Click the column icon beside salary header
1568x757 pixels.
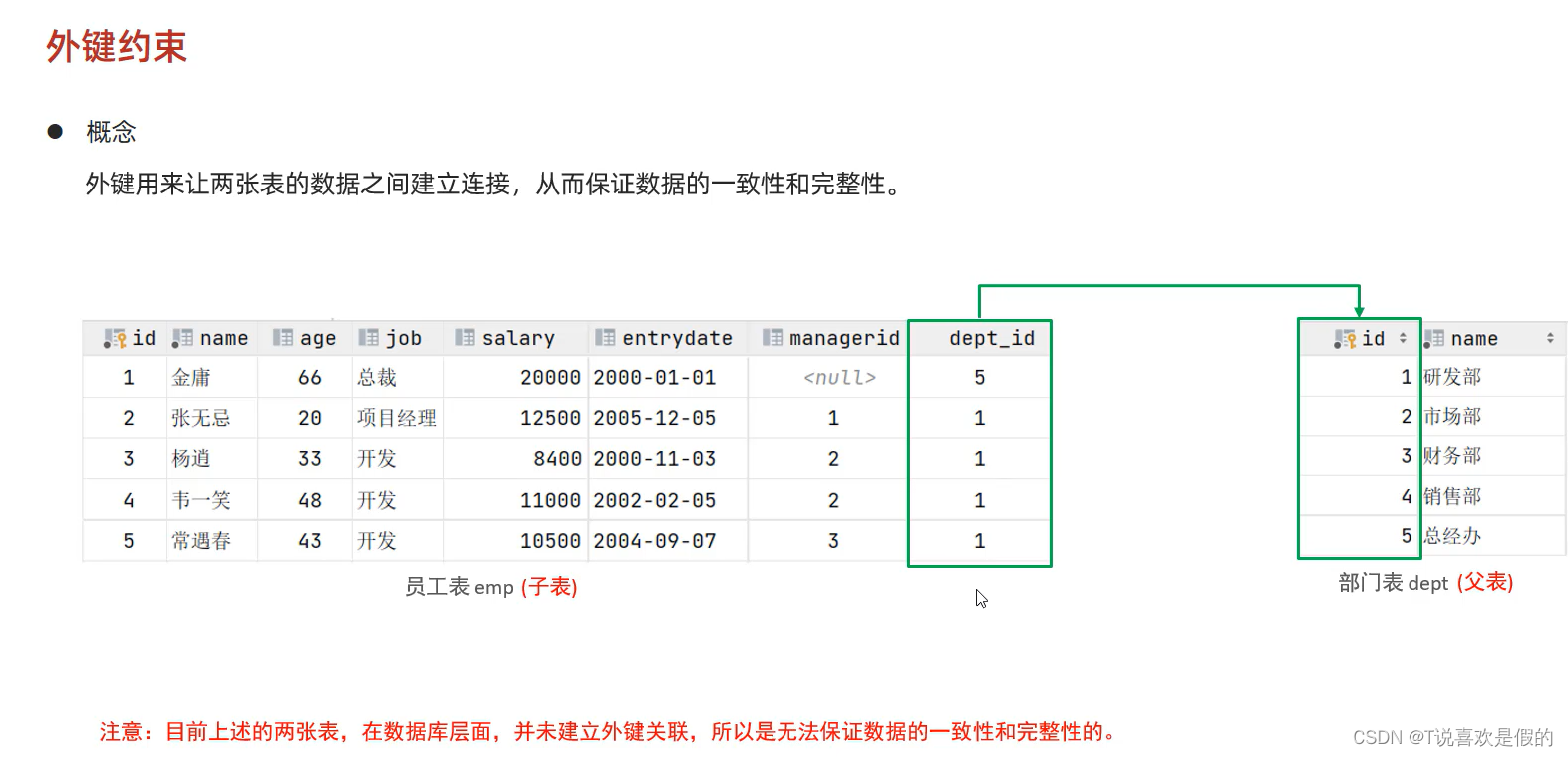point(465,338)
